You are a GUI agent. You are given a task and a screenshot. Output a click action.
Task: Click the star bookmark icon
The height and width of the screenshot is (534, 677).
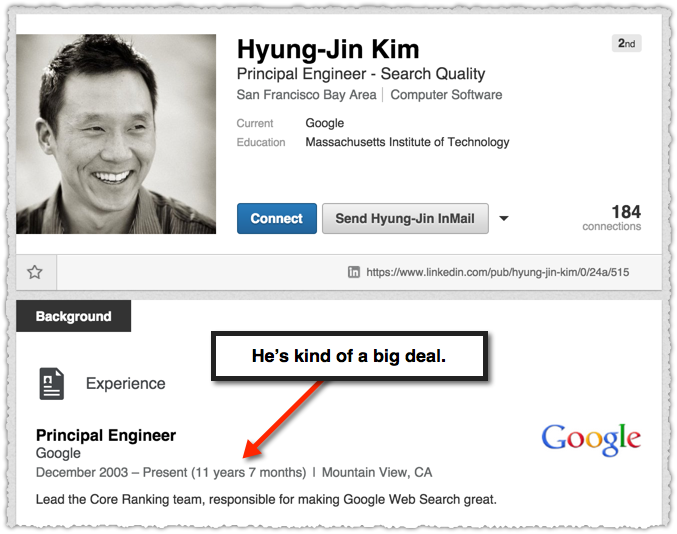coord(35,272)
